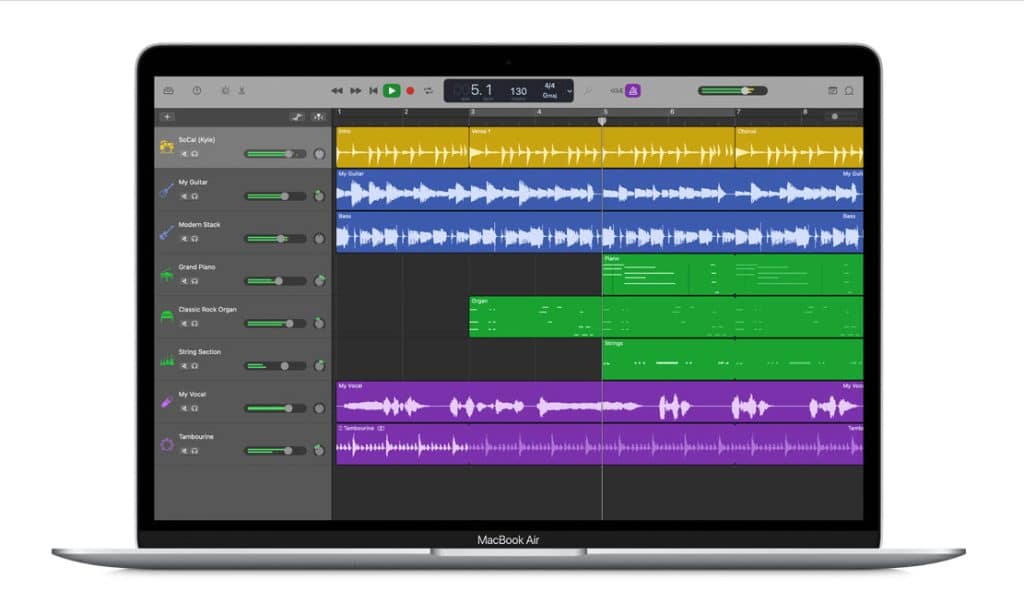Open the Loop Browser icon
The width and height of the screenshot is (1024, 615).
coord(849,91)
